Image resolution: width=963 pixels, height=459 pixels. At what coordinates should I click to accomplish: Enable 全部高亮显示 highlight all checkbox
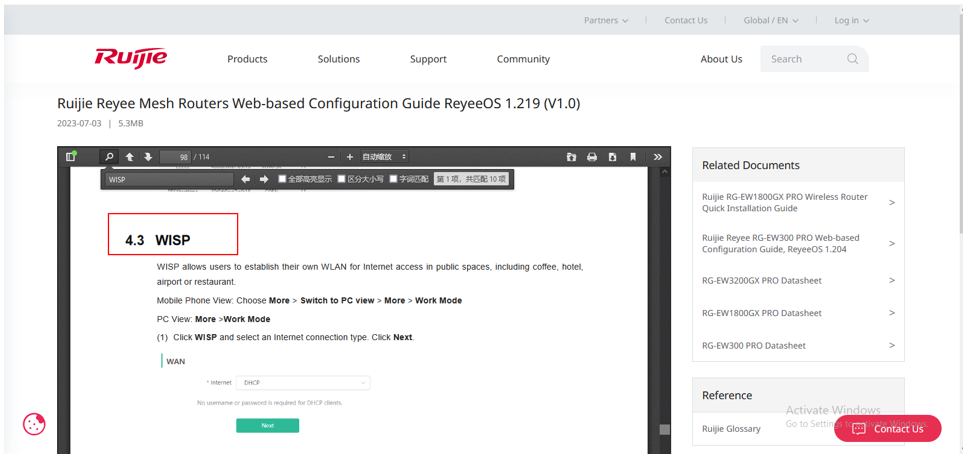pyautogui.click(x=283, y=179)
